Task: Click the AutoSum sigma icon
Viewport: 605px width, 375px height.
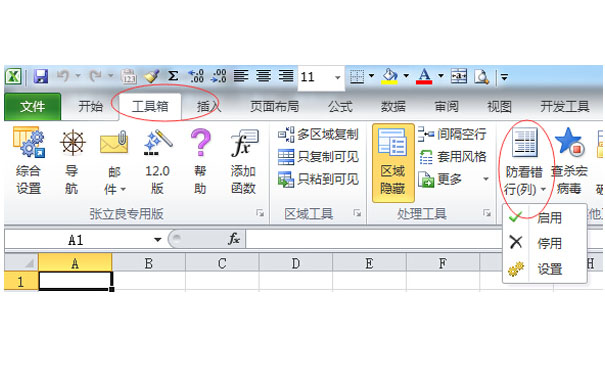Action: click(x=173, y=76)
